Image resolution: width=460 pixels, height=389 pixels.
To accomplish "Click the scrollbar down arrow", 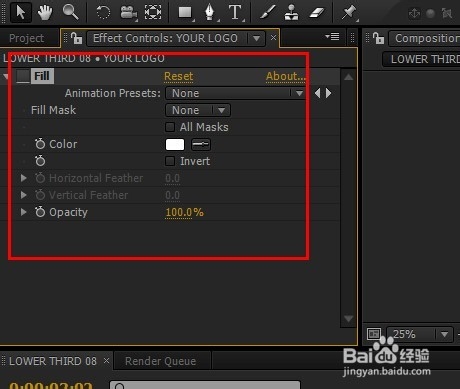I will (x=348, y=319).
